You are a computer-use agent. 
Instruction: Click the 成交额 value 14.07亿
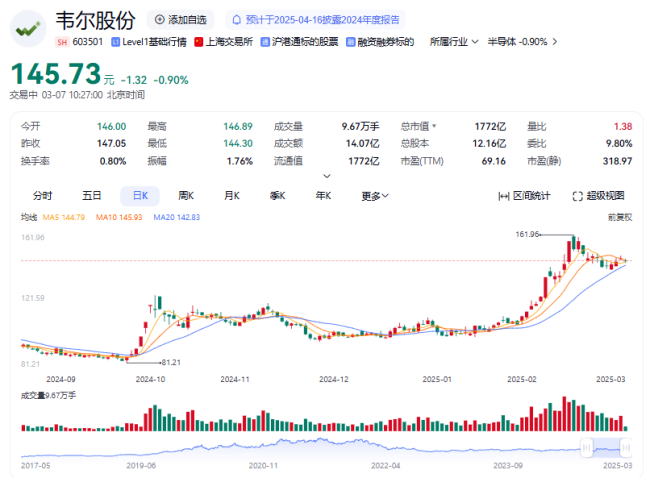pos(362,143)
